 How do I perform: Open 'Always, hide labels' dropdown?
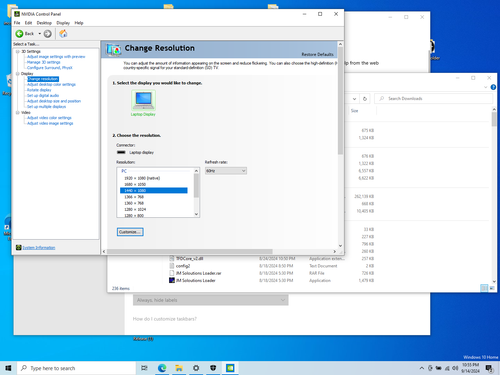click(211, 300)
